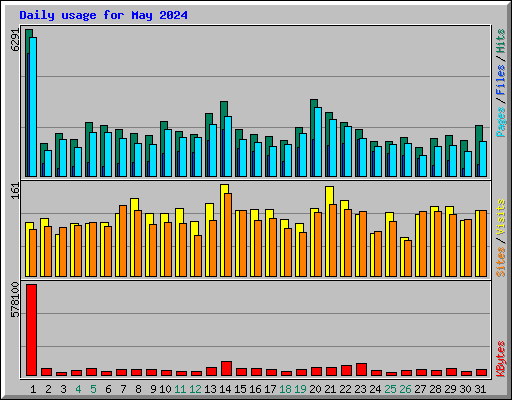Click the day 20 cyan files bar
The height and width of the screenshot is (400, 512).
[318, 142]
